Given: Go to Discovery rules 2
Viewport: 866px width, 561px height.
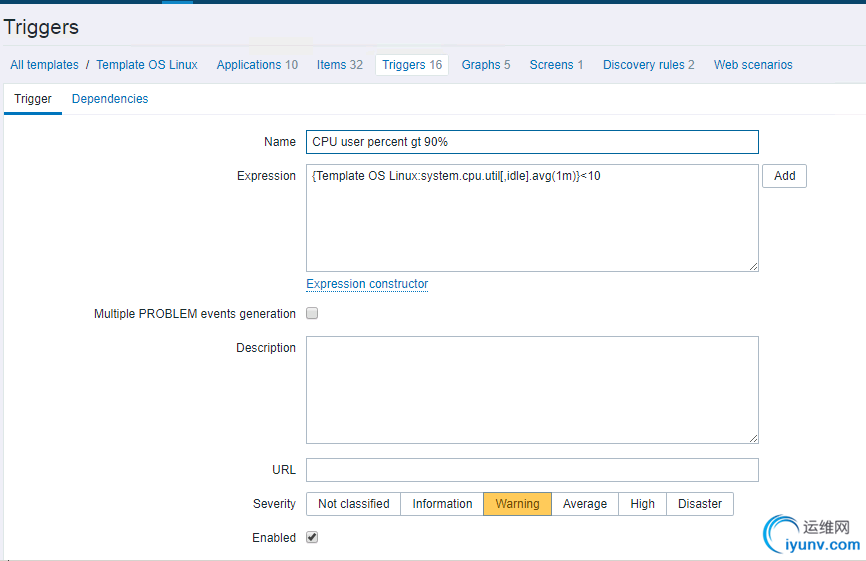Looking at the screenshot, I should click(648, 65).
